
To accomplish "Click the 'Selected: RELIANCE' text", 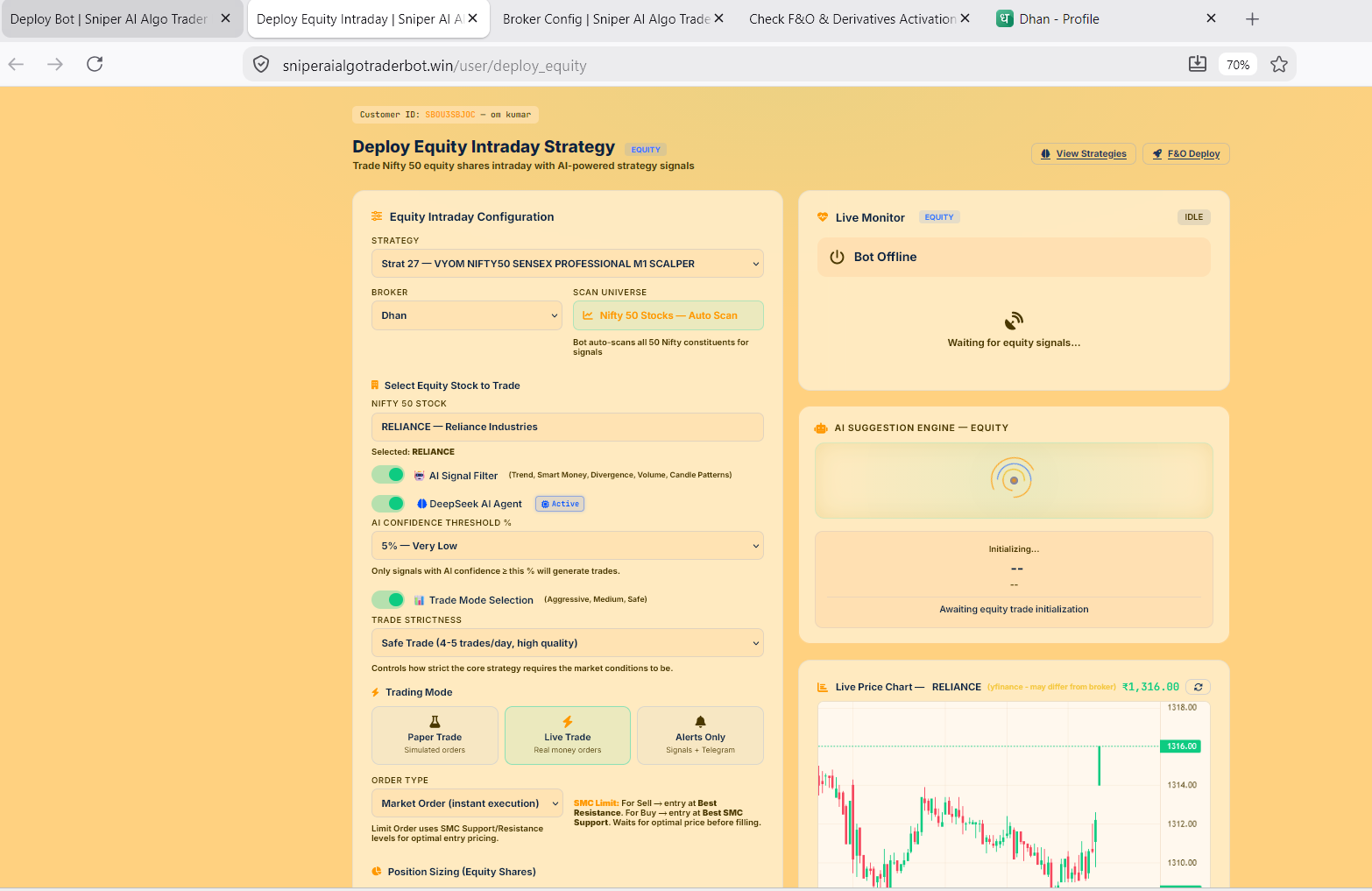I will 413,452.
